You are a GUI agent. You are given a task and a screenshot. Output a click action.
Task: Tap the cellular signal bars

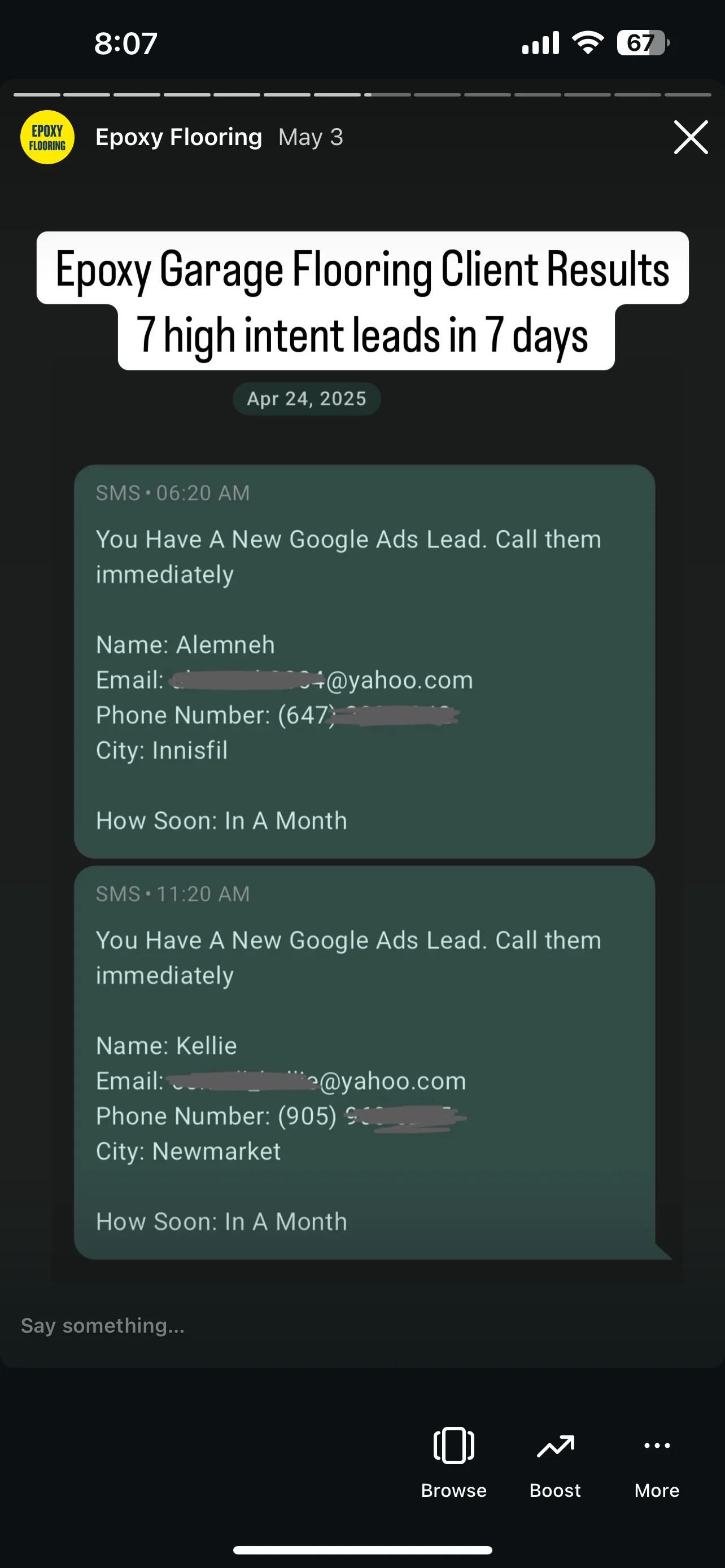540,43
